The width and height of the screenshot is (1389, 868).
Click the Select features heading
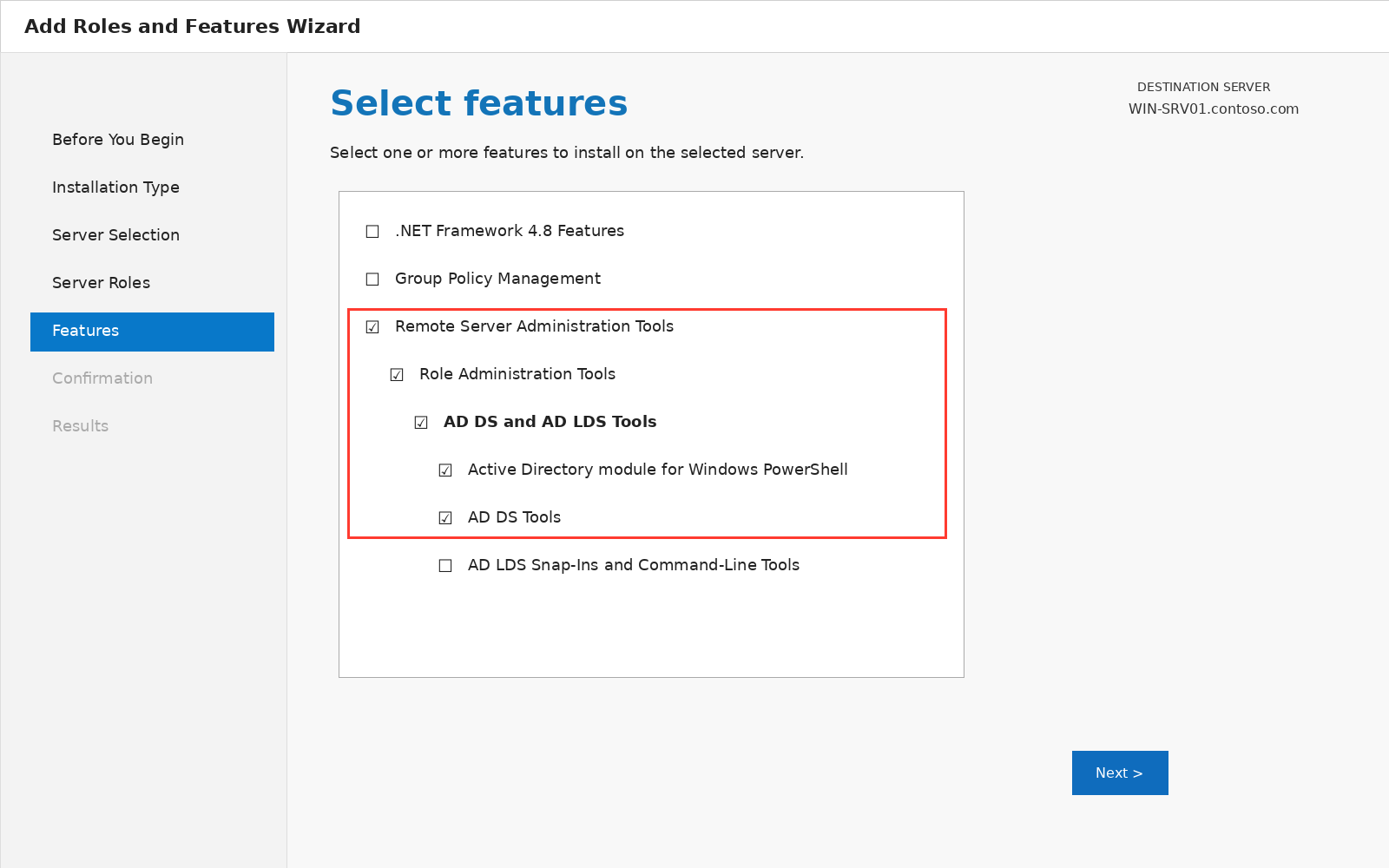click(479, 103)
